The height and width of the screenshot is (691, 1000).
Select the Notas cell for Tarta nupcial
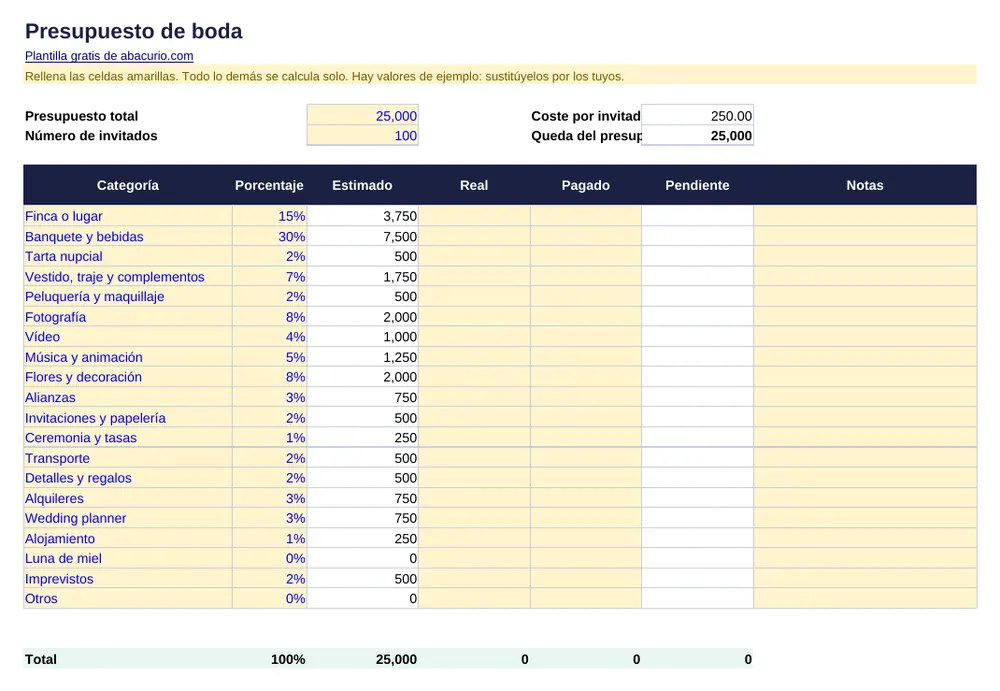pyautogui.click(x=865, y=256)
